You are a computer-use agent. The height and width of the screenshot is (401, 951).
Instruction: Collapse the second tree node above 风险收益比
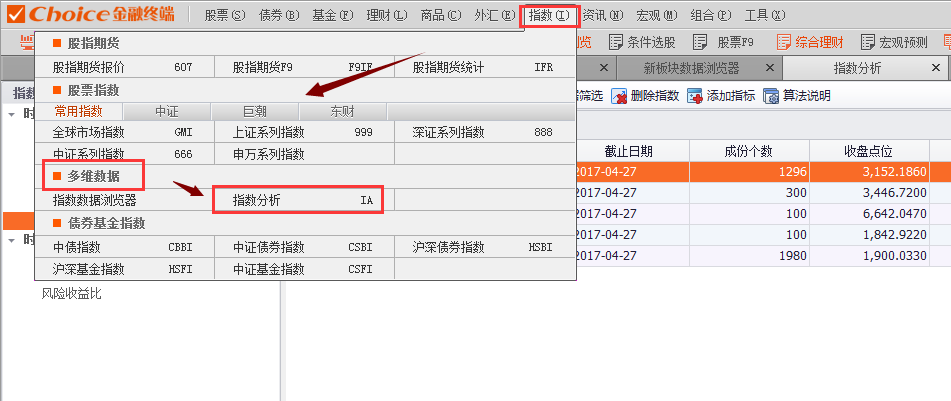11,240
